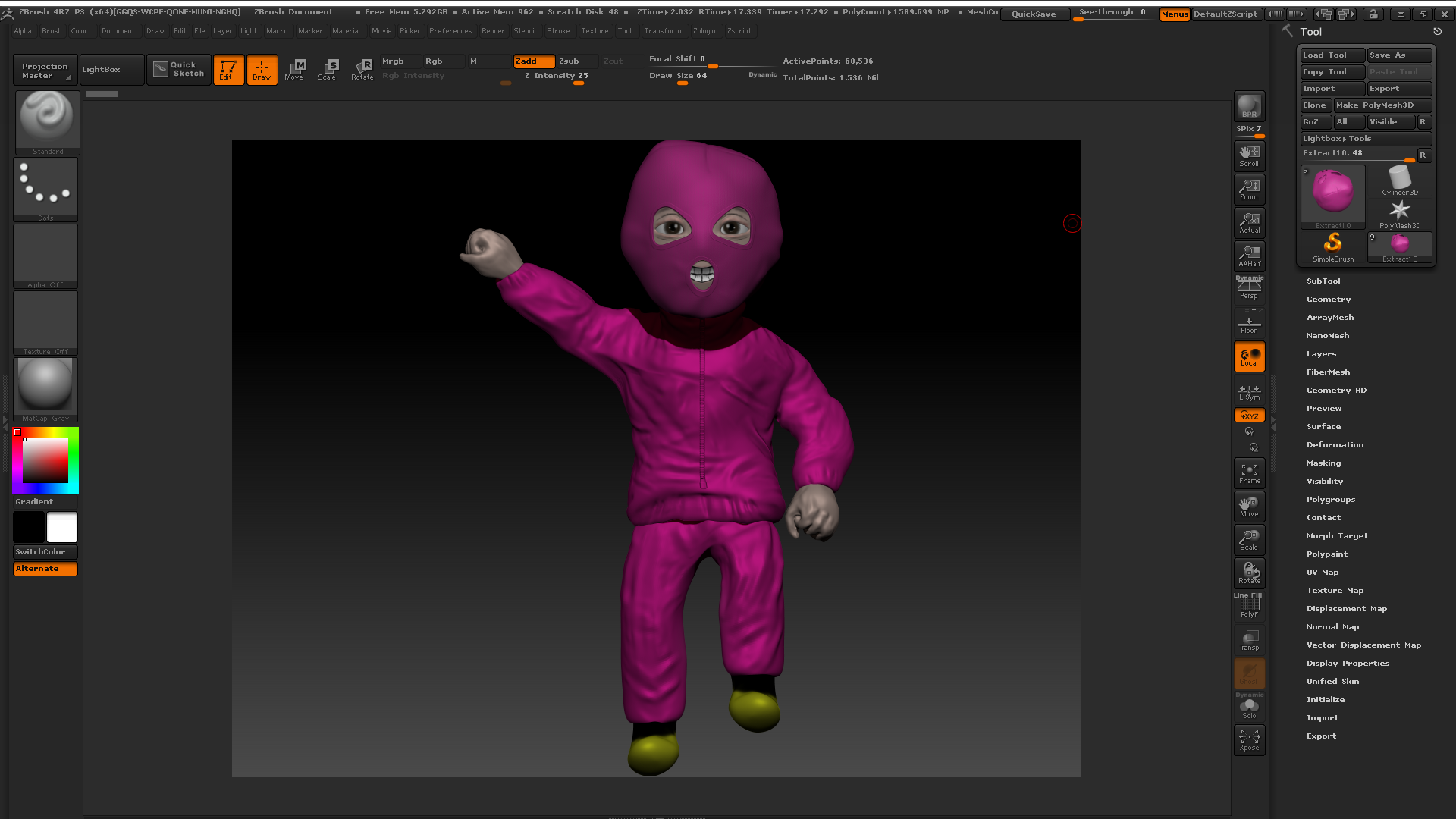
Task: Click the QuickSave button
Action: [x=1033, y=14]
